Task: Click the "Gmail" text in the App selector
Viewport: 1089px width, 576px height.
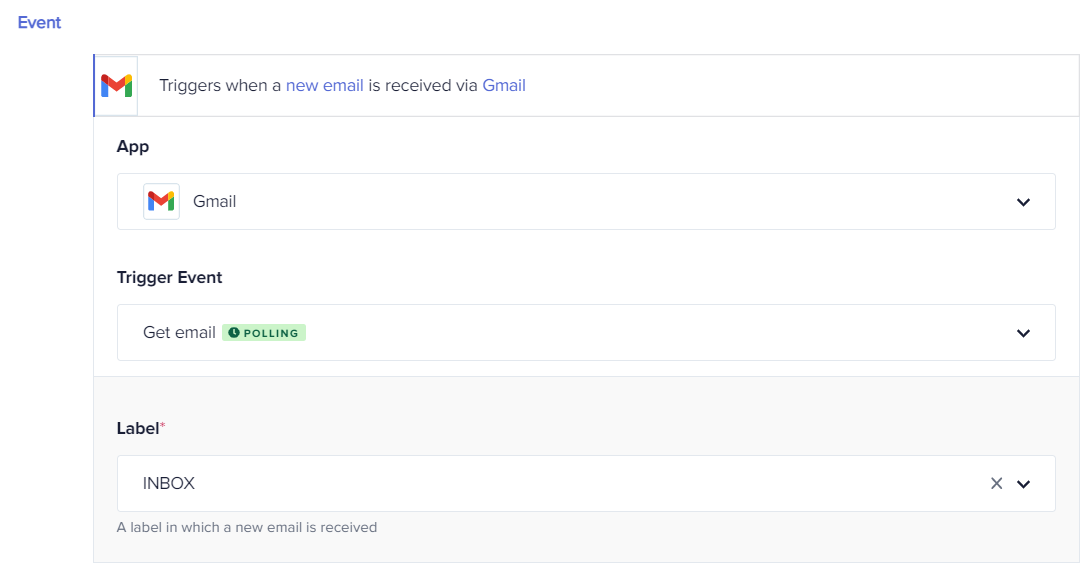Action: (x=214, y=202)
